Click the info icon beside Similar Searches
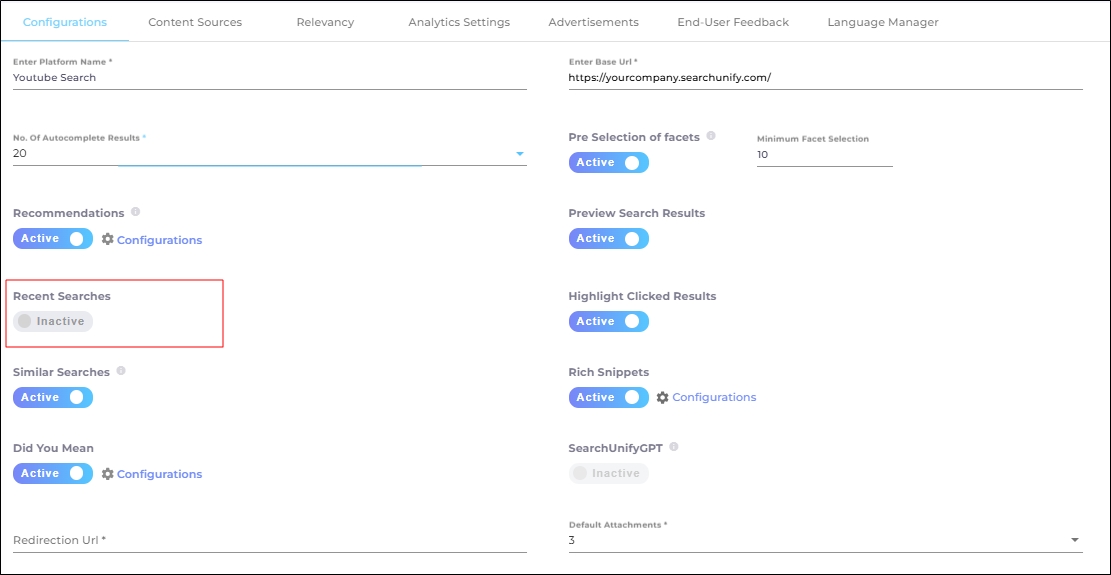Image resolution: width=1111 pixels, height=575 pixels. (x=121, y=371)
